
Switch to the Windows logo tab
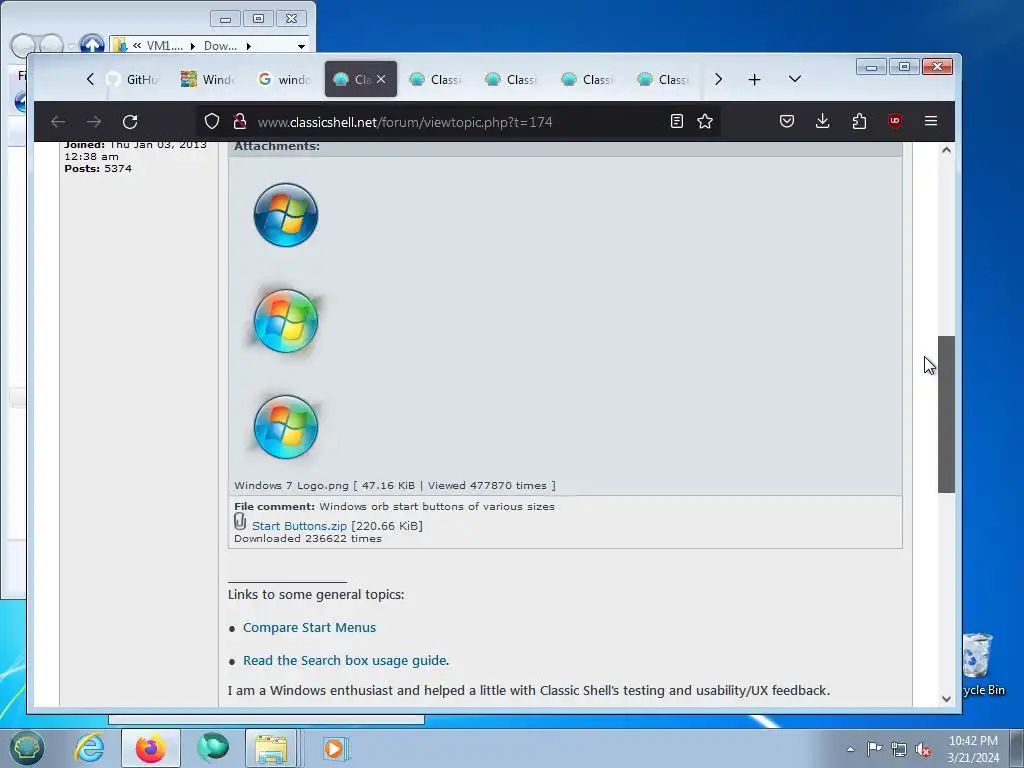(x=208, y=80)
